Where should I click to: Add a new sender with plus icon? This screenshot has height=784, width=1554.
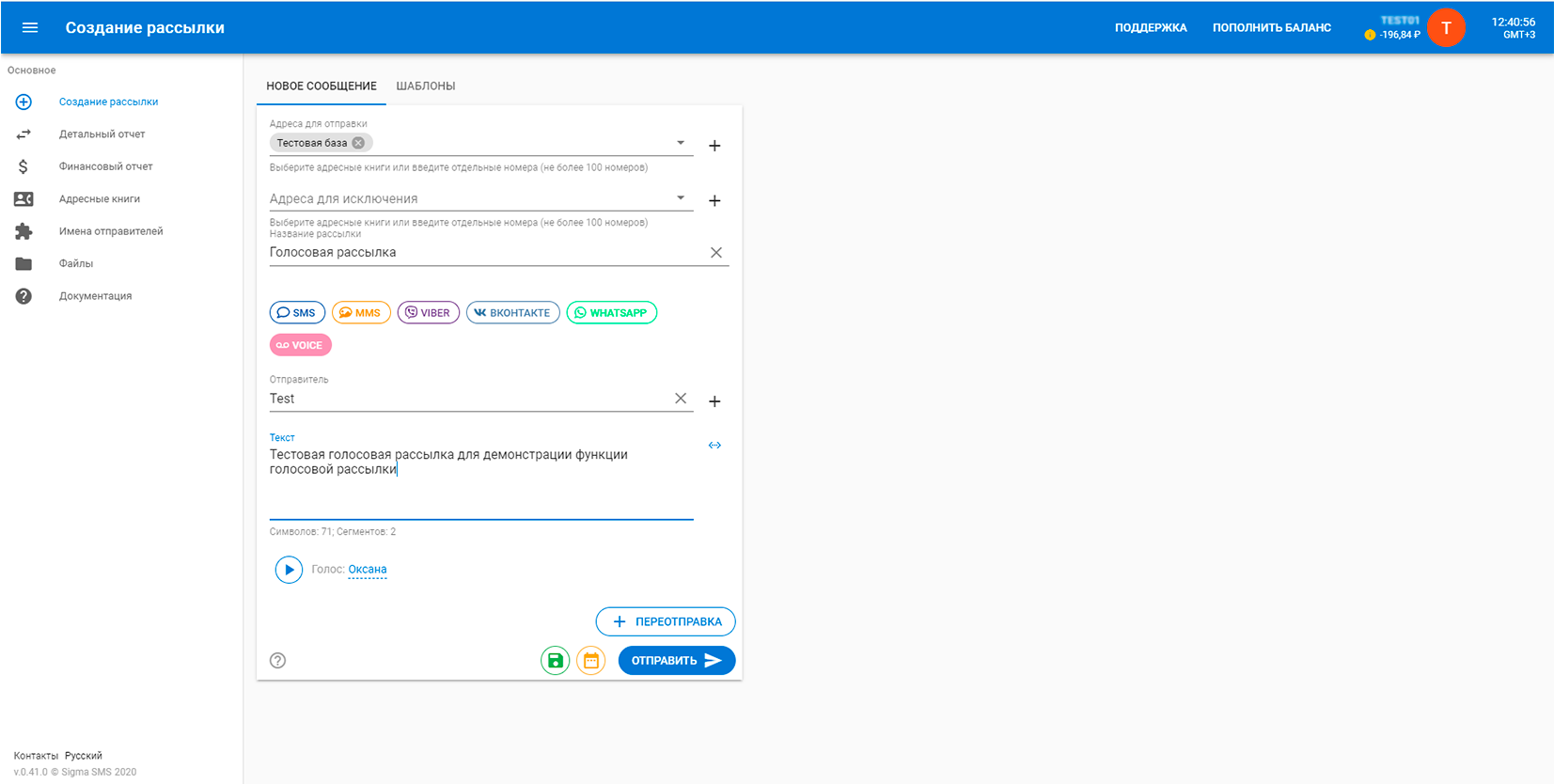pyautogui.click(x=714, y=401)
